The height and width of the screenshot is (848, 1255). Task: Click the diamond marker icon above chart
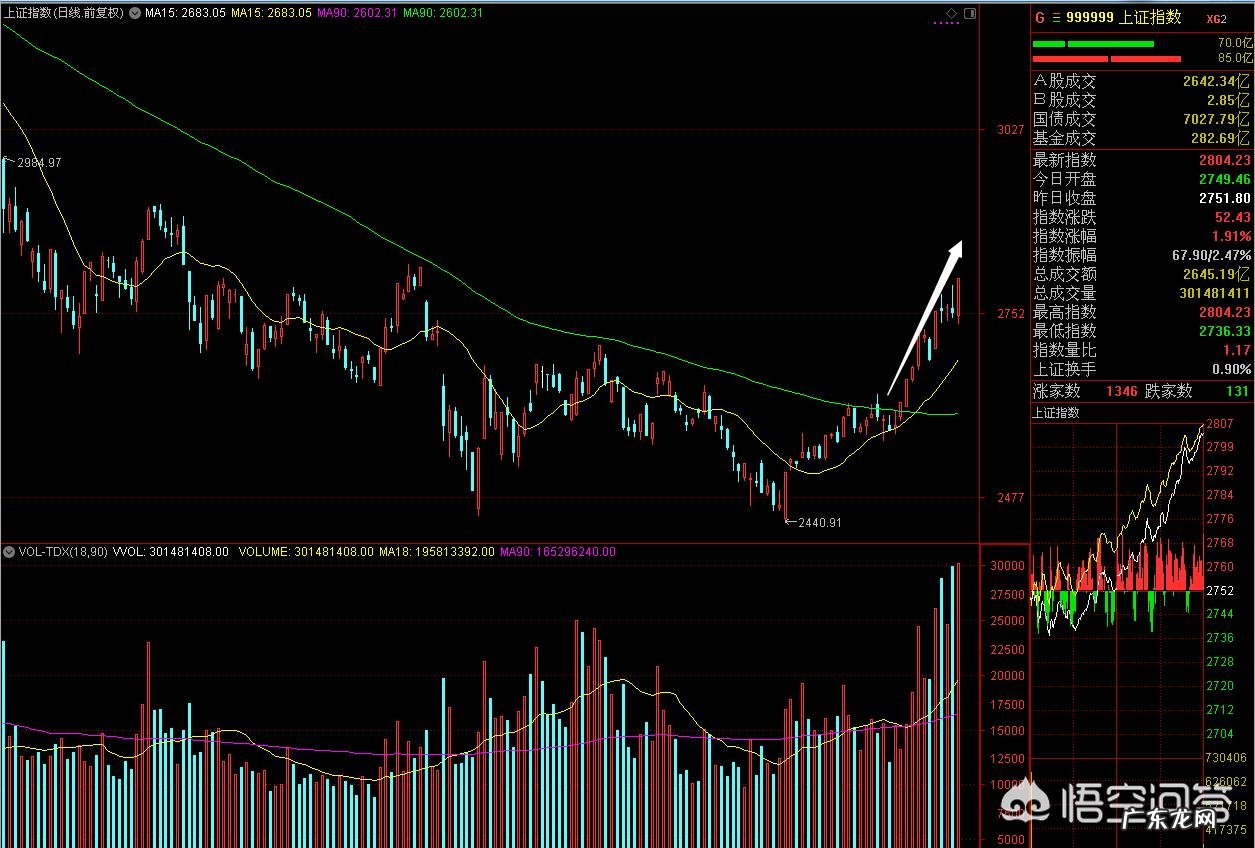(x=952, y=13)
